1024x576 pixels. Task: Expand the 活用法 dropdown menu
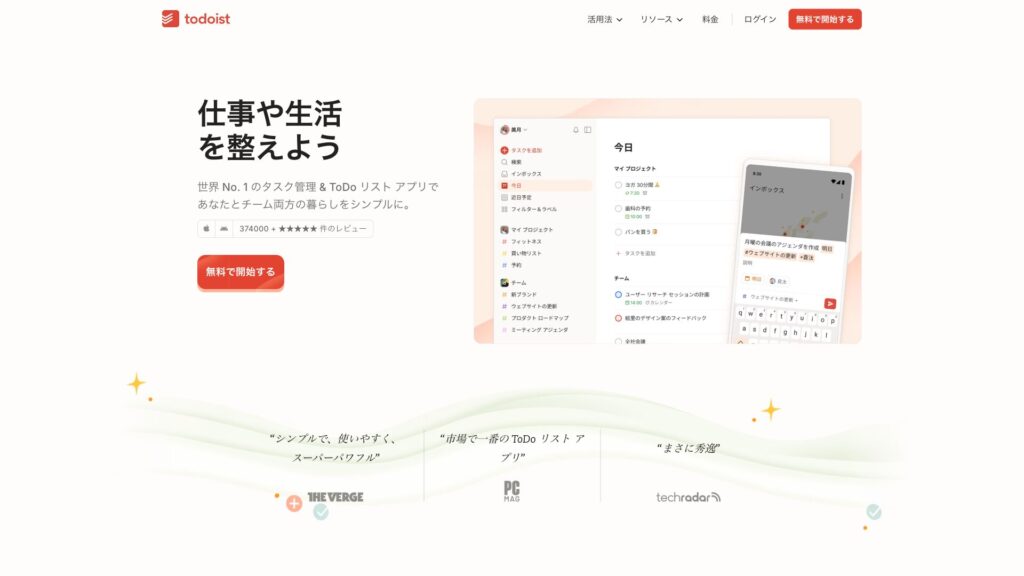(x=604, y=20)
